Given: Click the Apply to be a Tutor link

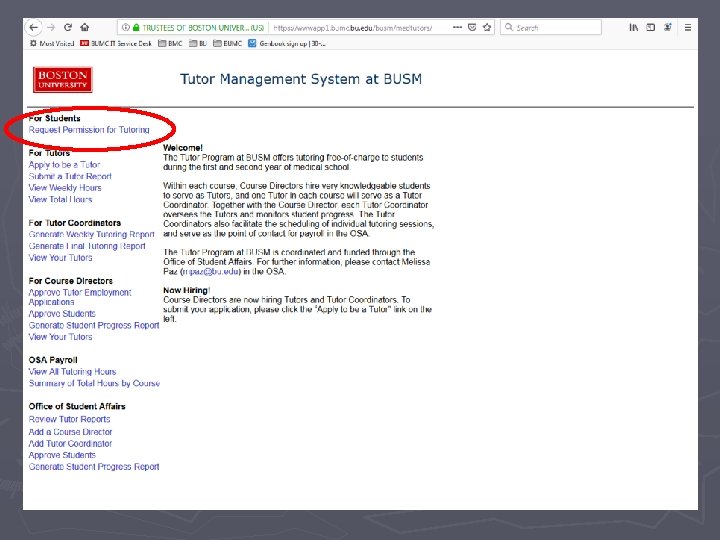Looking at the screenshot, I should [x=64, y=164].
